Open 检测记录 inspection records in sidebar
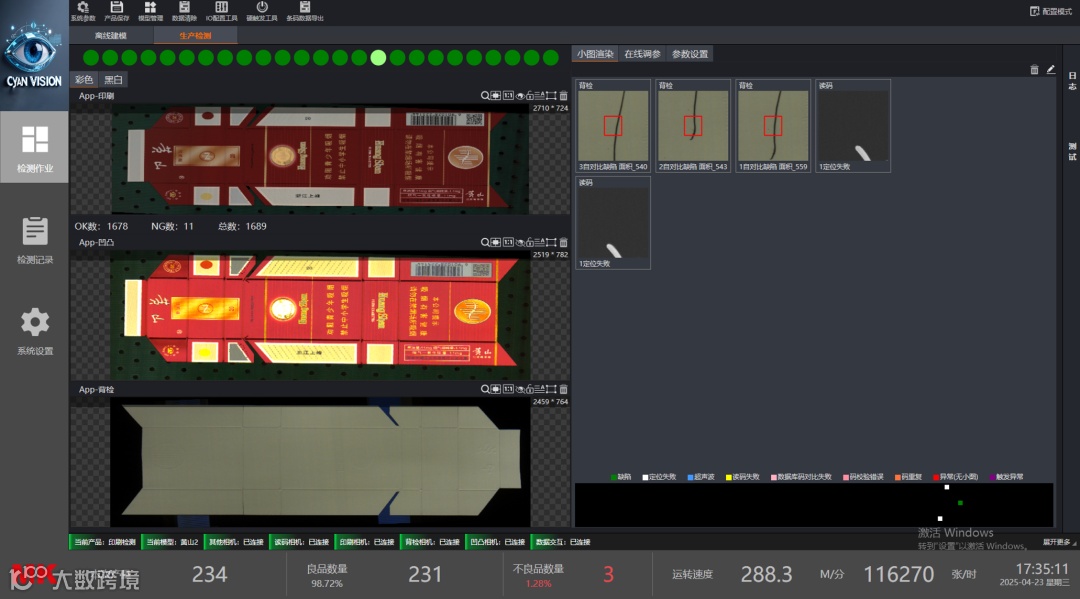 [x=34, y=240]
